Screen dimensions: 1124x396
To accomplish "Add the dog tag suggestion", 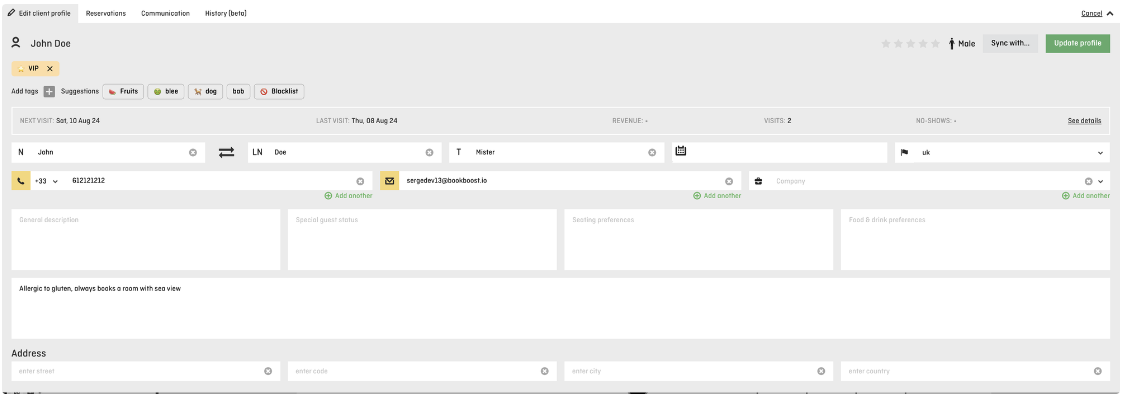I will pos(206,92).
